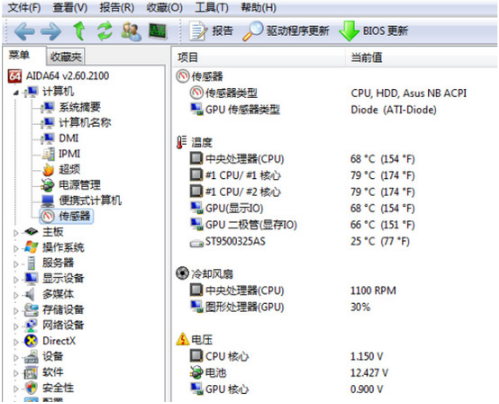
Task: Collapse the 计算机 tree node
Action: (15, 92)
